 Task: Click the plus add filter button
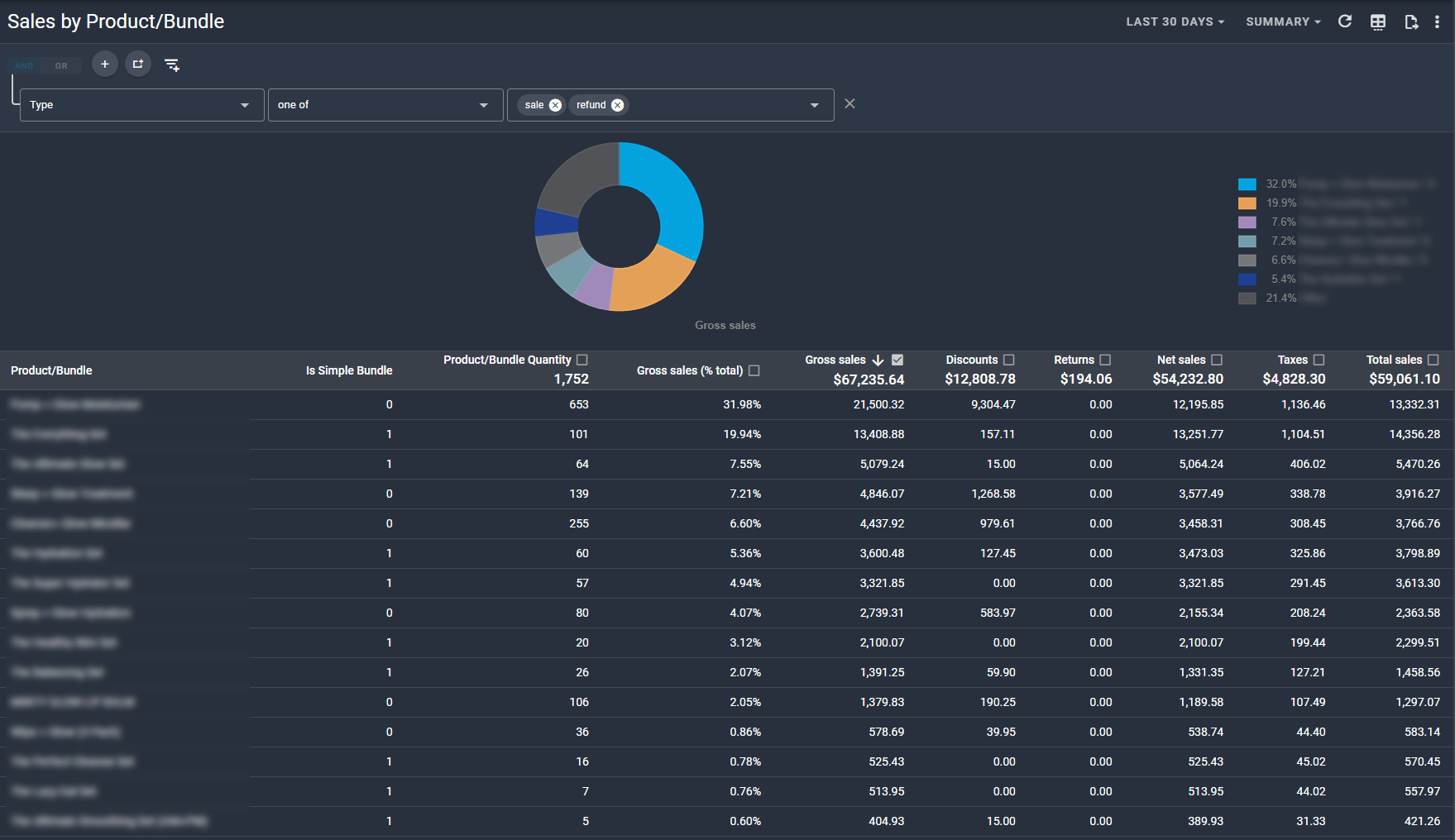(x=104, y=64)
